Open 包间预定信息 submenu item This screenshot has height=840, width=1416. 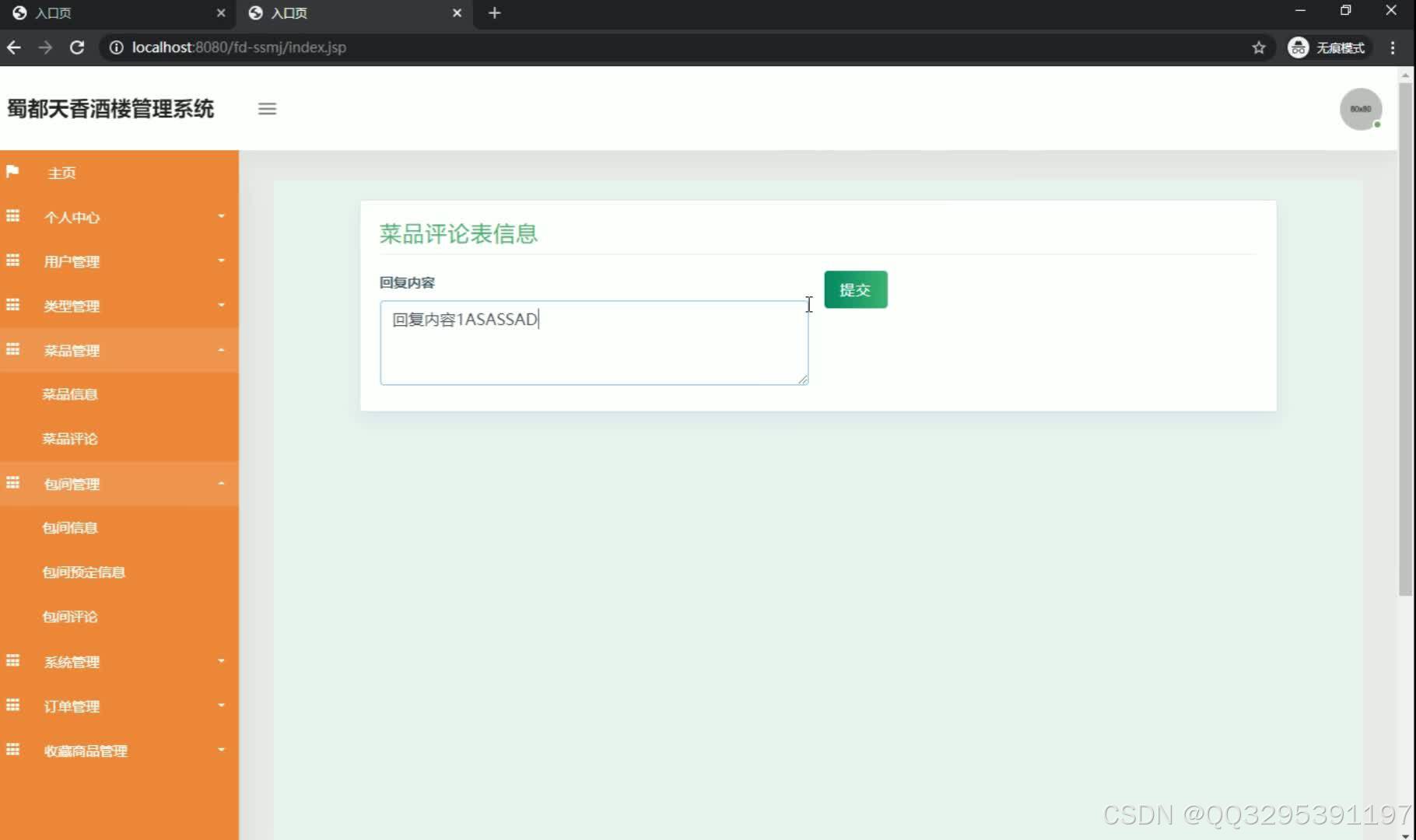[x=84, y=572]
